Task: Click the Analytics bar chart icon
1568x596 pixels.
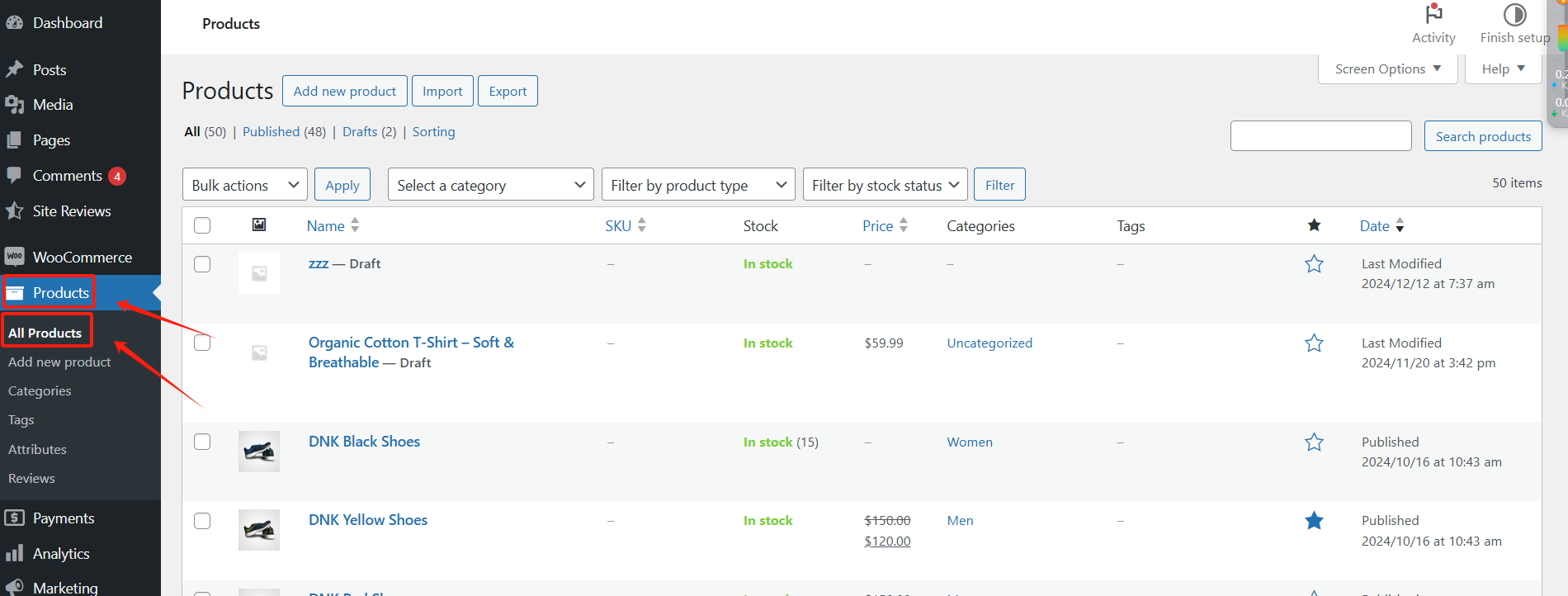Action: [15, 553]
